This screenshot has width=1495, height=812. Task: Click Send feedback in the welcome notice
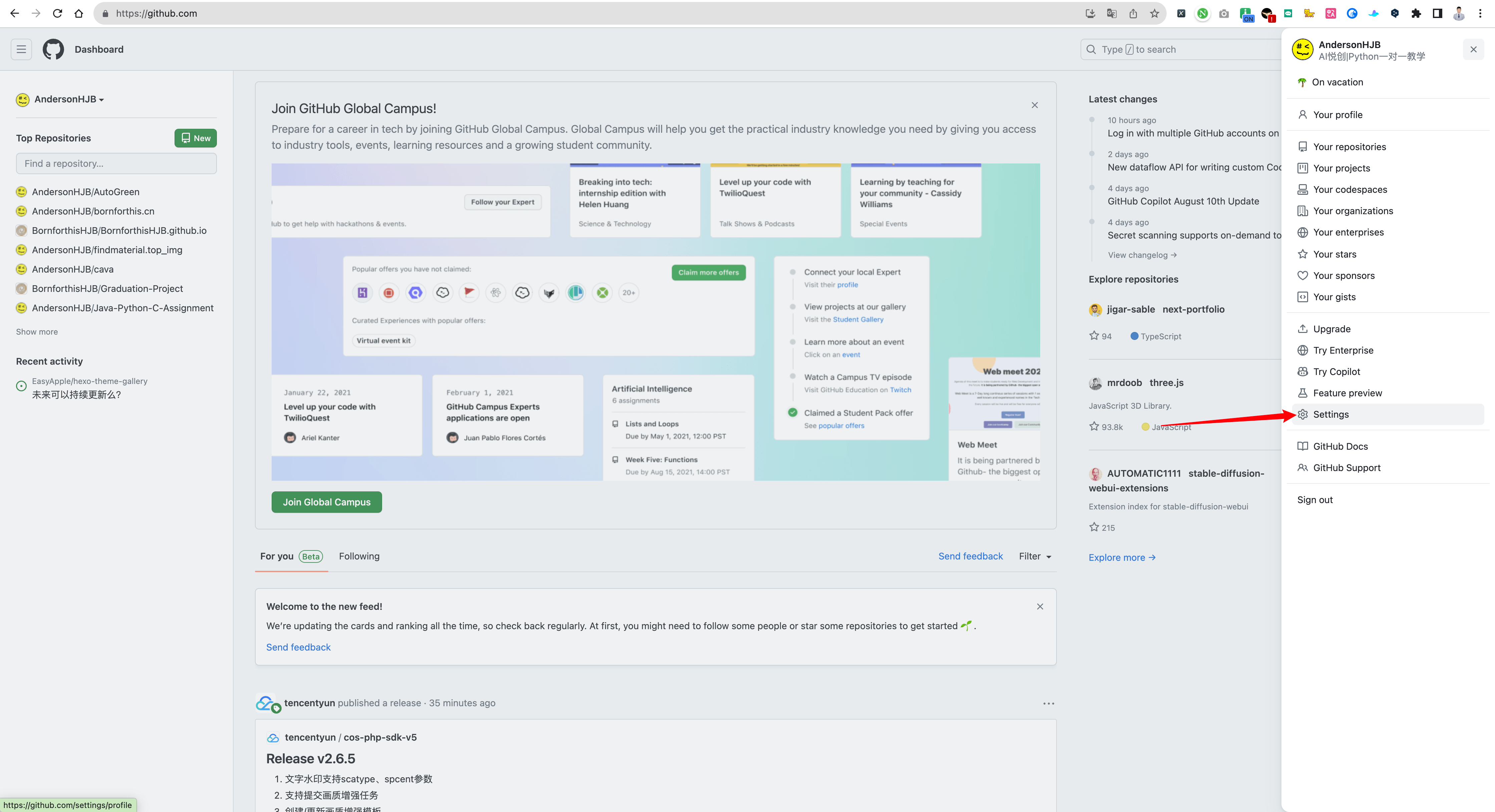click(298, 647)
